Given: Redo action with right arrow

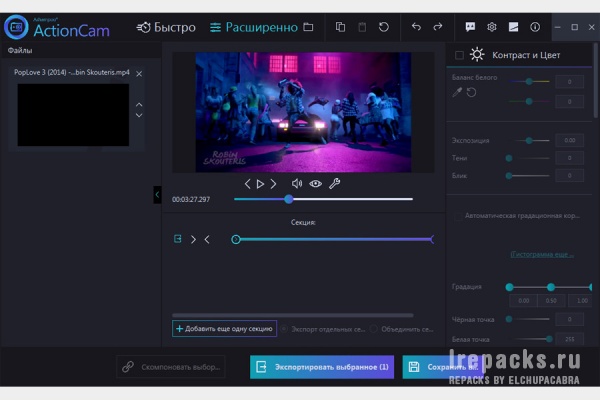Looking at the screenshot, I should click(437, 27).
